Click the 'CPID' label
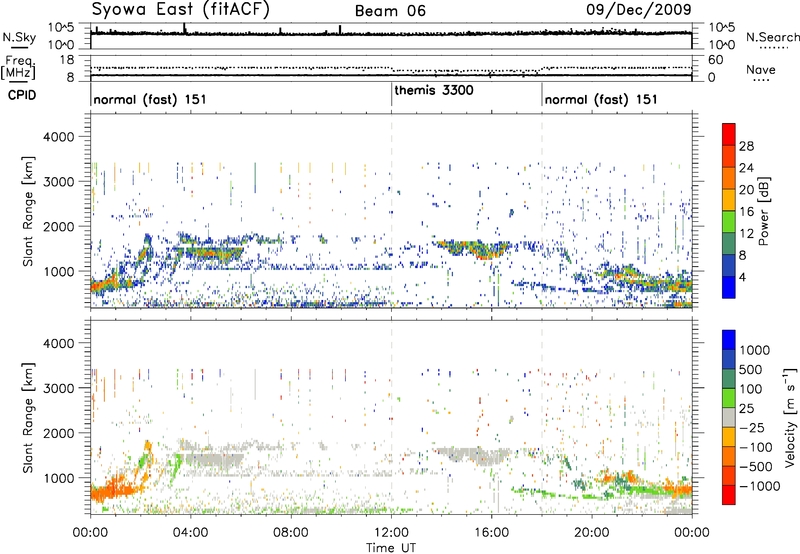This screenshot has height=554, width=800. click(x=22, y=95)
